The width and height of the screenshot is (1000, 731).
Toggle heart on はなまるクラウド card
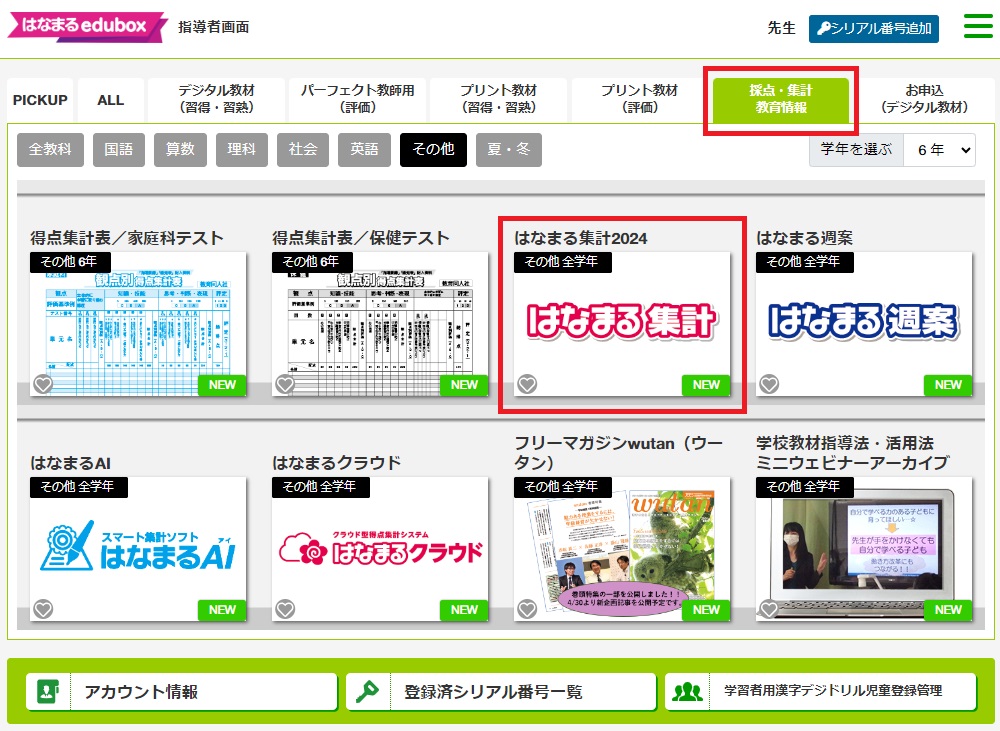285,609
